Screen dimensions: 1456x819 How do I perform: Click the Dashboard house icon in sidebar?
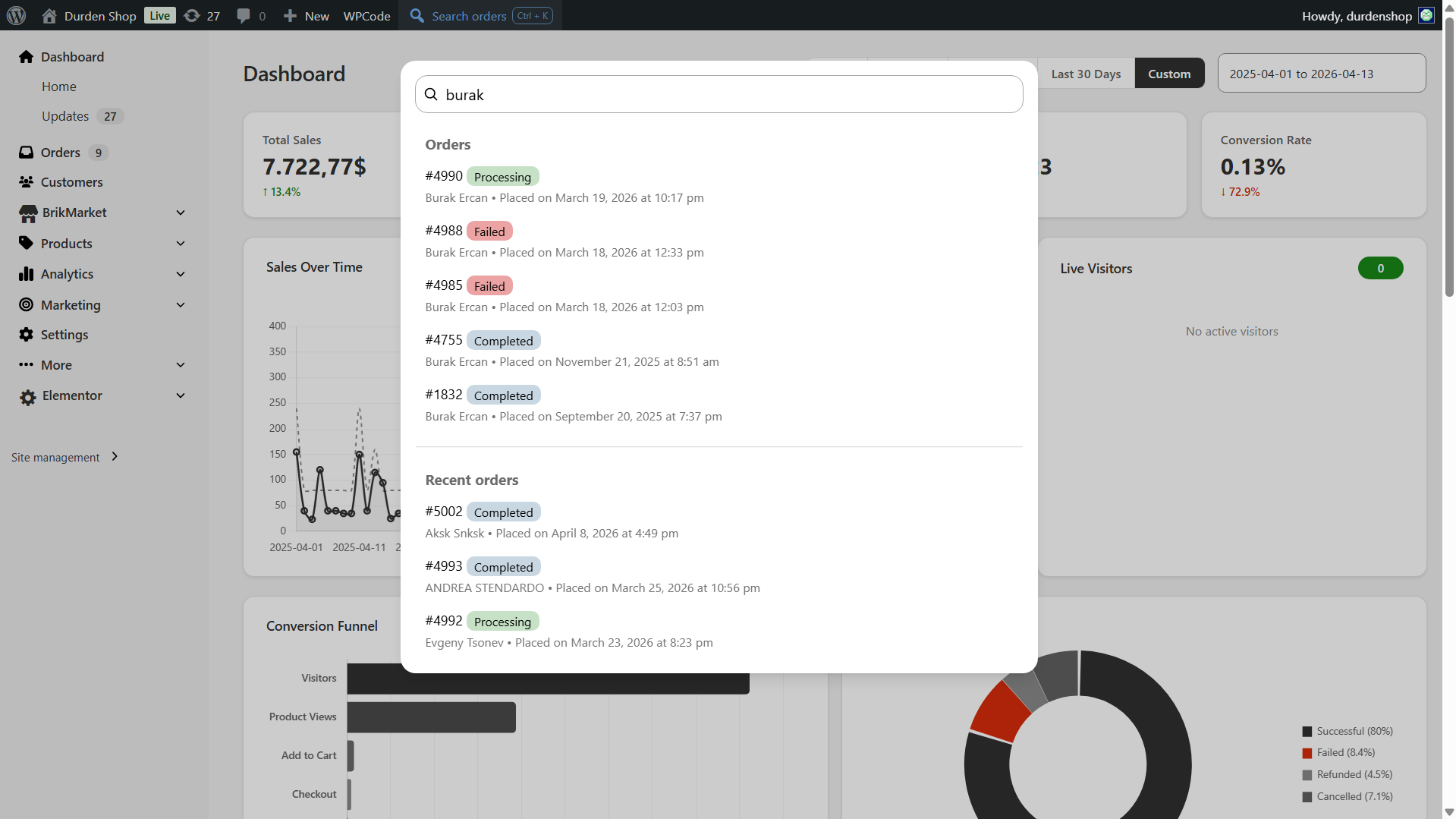27,57
